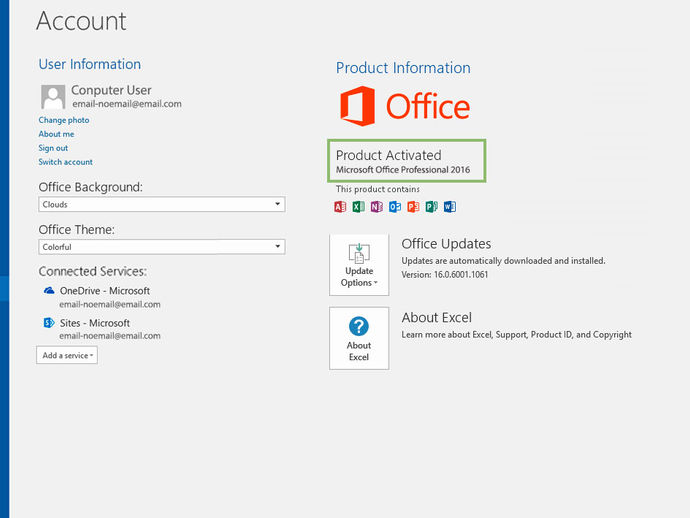Click the Switch account link
The image size is (690, 518).
point(66,162)
